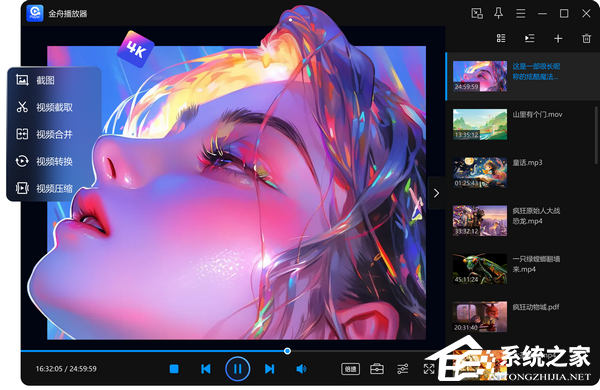Open the green mantis video thumbnail
600x390 pixels.
480,269
